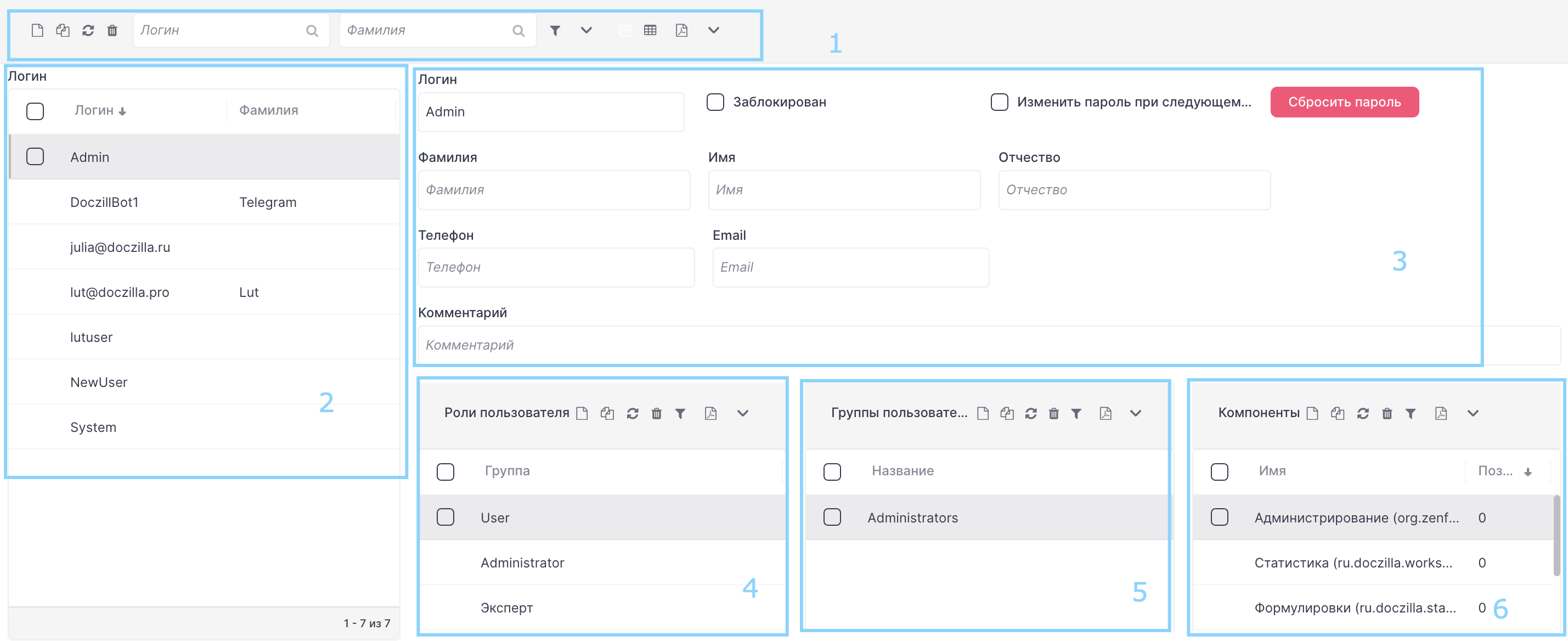Copy entry in Группы пользователя panel

(x=1007, y=413)
